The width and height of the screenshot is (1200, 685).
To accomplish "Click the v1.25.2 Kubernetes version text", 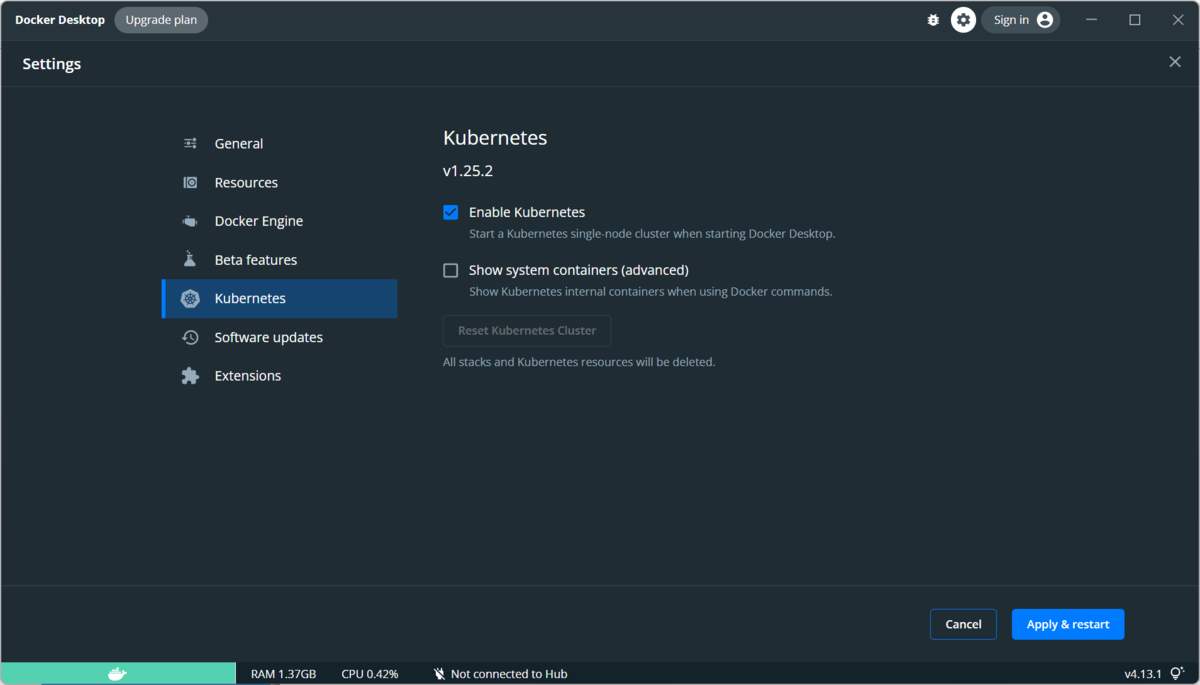I will click(468, 171).
